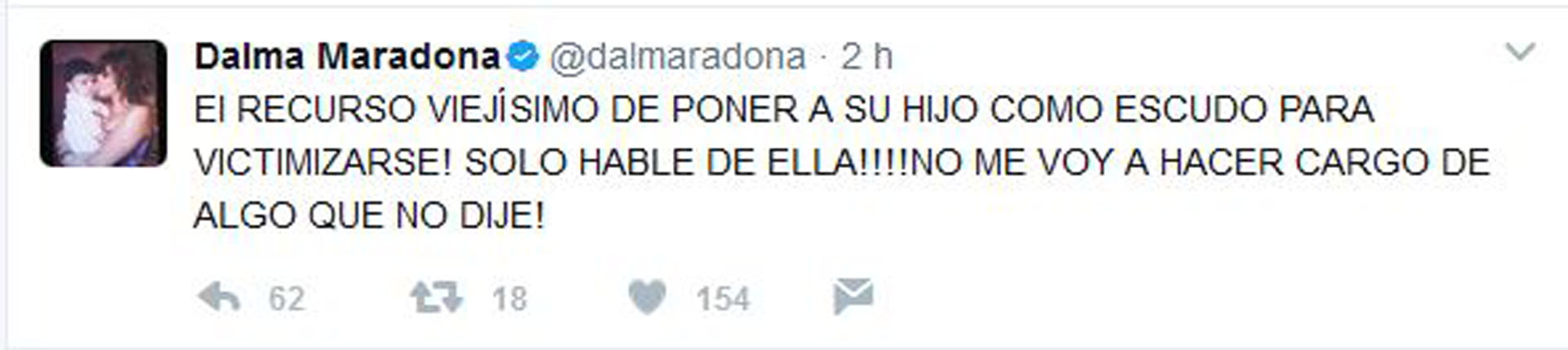Send tweet via envelope direct message icon
The image size is (1568, 350).
coord(853,296)
